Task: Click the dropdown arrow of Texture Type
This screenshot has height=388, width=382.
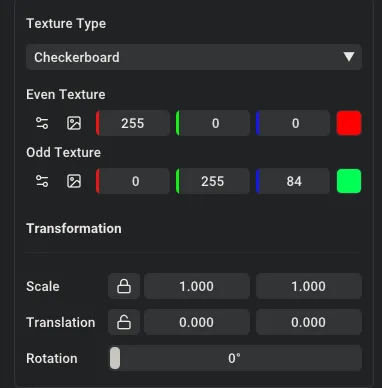Action: (x=349, y=57)
